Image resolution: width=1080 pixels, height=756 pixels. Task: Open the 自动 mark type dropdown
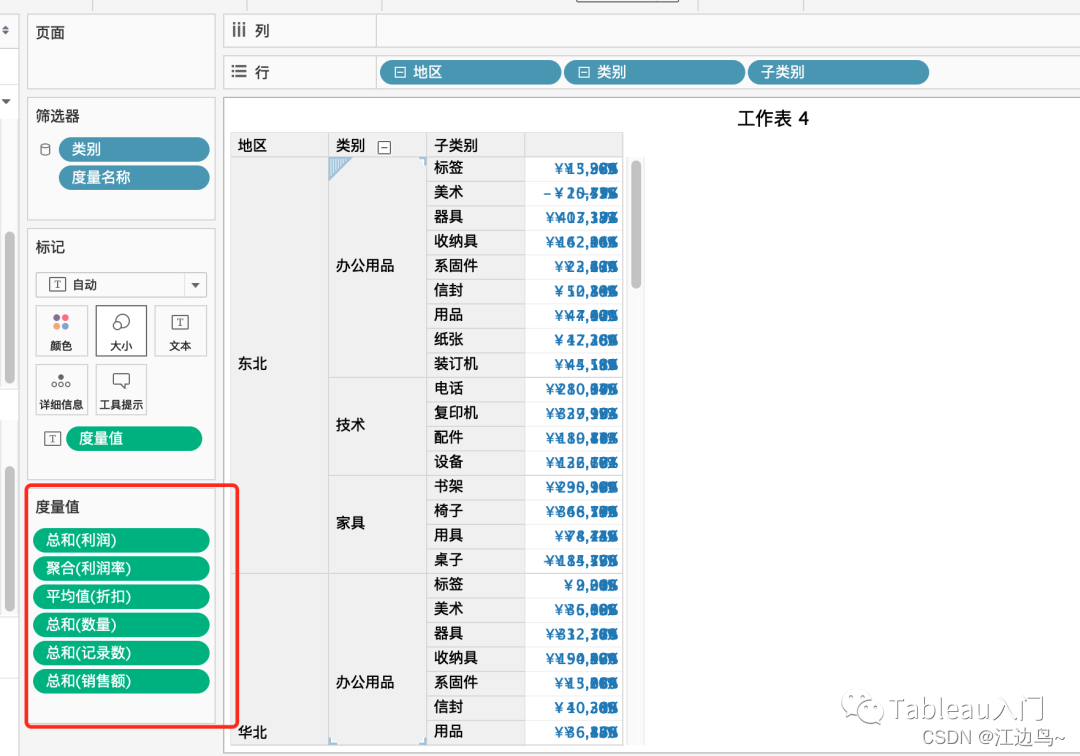(194, 285)
